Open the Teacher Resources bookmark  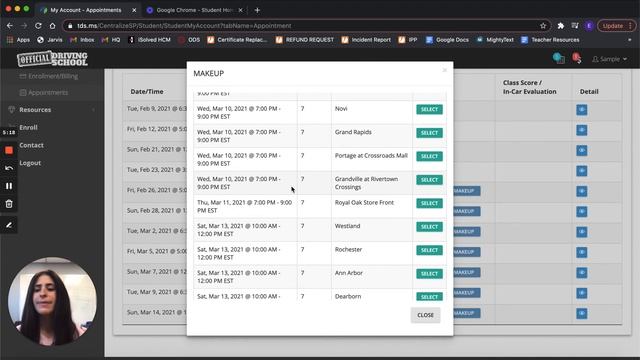click(550, 40)
